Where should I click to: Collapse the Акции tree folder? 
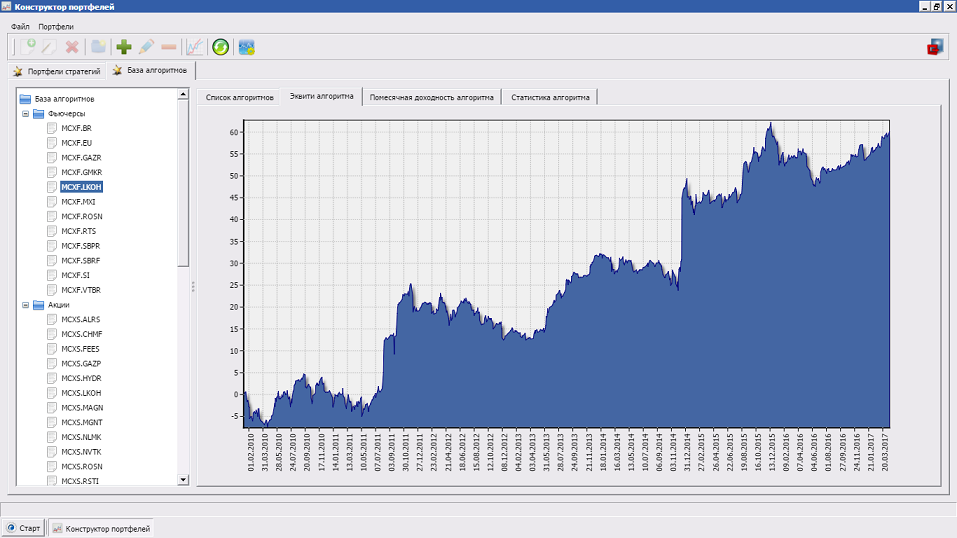pyautogui.click(x=25, y=305)
